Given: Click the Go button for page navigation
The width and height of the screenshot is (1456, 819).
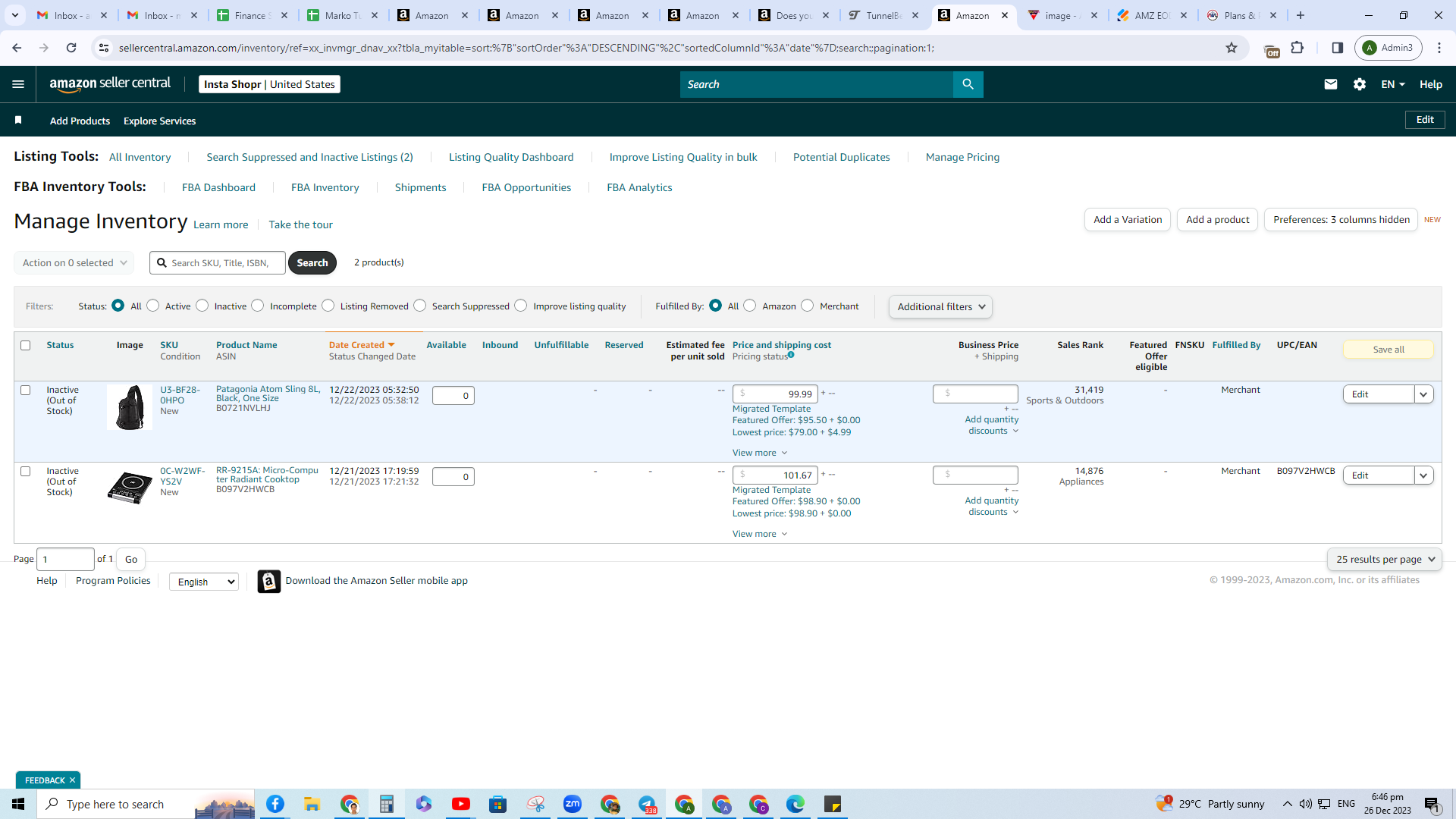Looking at the screenshot, I should 131,560.
